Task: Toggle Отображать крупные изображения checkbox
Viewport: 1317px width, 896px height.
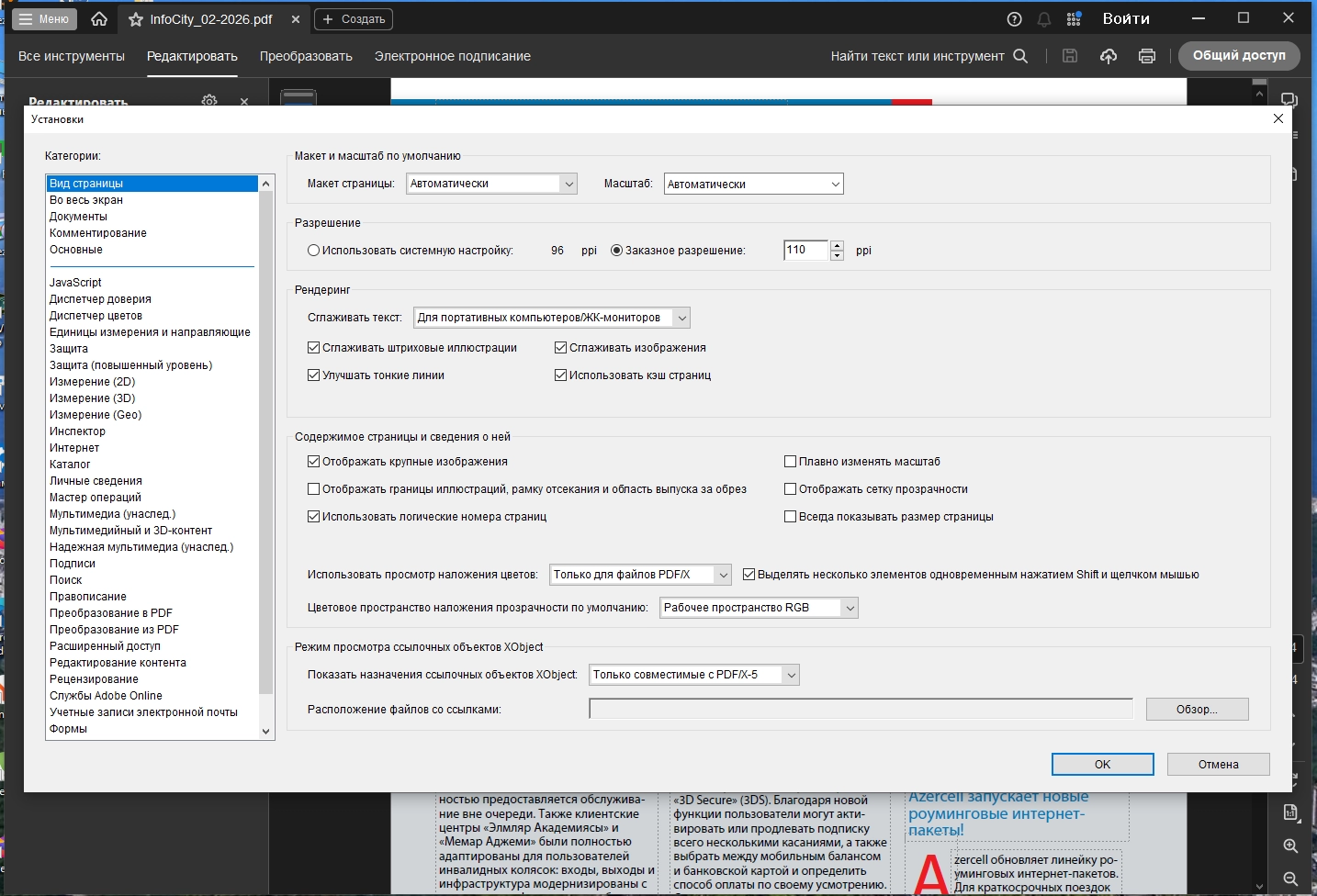Action: coord(314,462)
